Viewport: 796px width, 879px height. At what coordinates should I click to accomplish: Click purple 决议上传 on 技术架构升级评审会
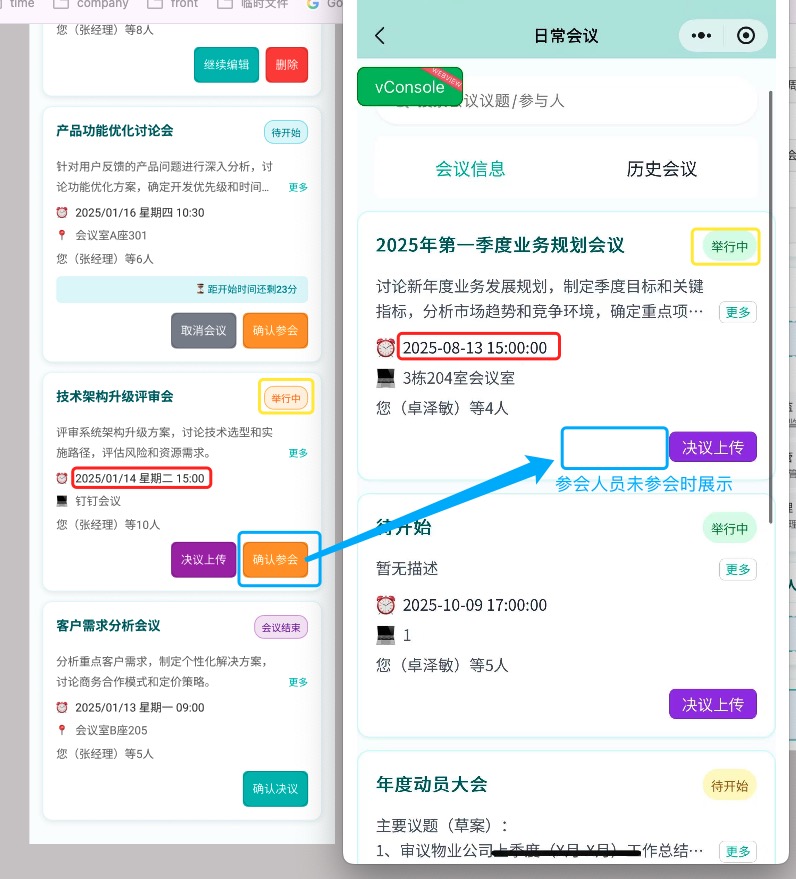203,559
